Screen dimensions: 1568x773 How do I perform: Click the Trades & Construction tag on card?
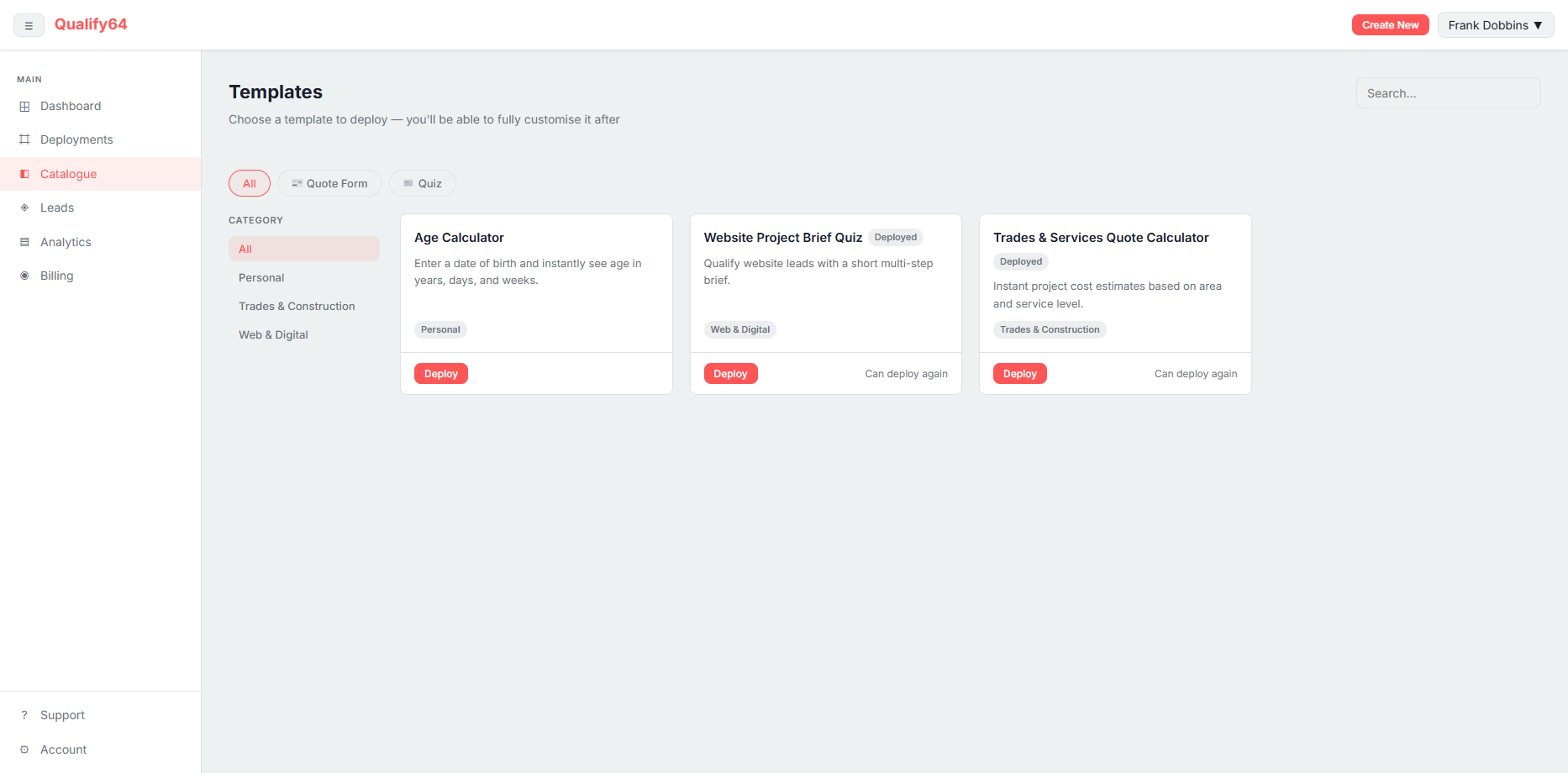pos(1050,329)
